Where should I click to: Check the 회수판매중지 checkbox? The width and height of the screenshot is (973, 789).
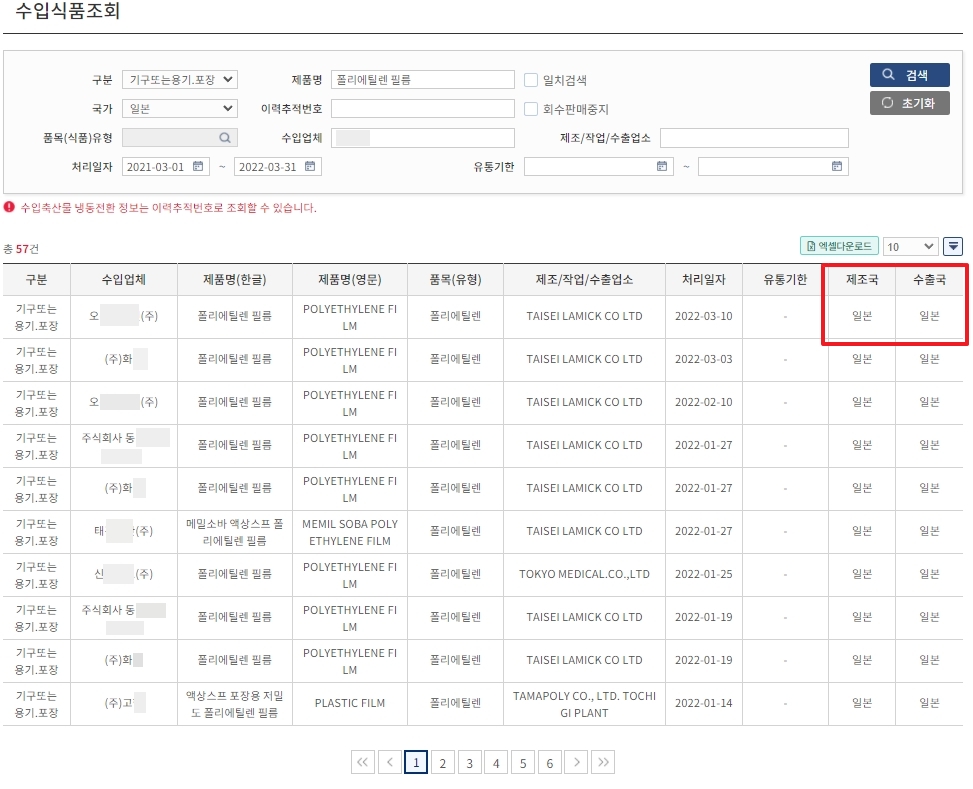(x=531, y=109)
